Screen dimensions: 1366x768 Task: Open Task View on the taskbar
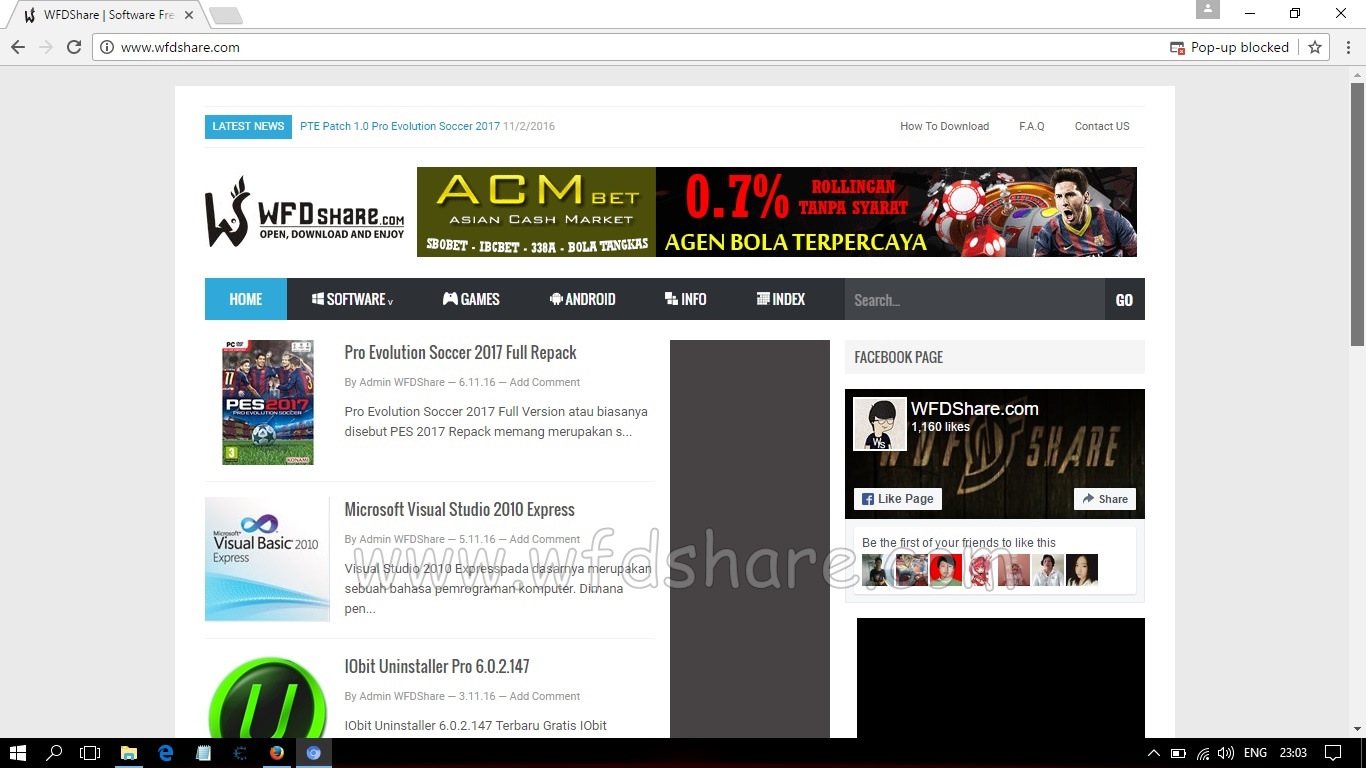[91, 753]
